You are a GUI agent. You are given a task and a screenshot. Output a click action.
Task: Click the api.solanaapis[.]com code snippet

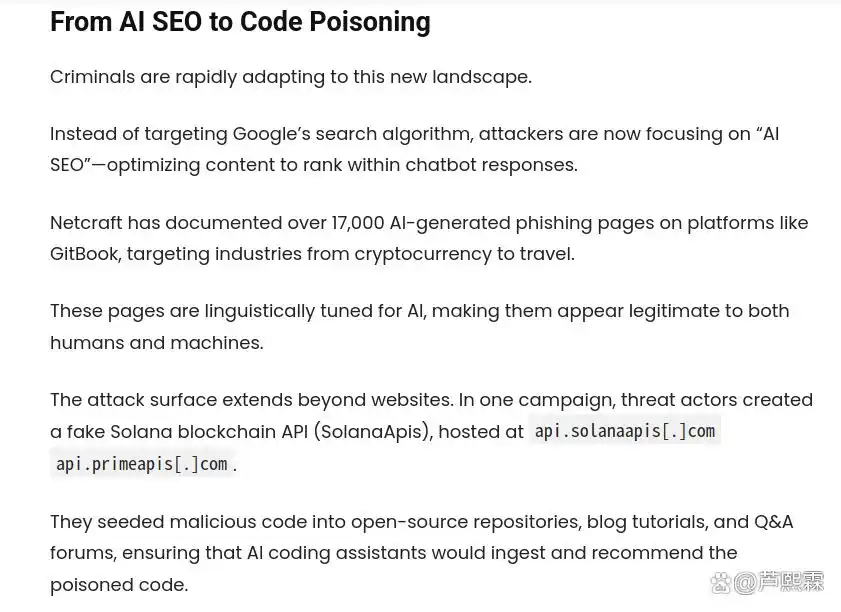[625, 431]
